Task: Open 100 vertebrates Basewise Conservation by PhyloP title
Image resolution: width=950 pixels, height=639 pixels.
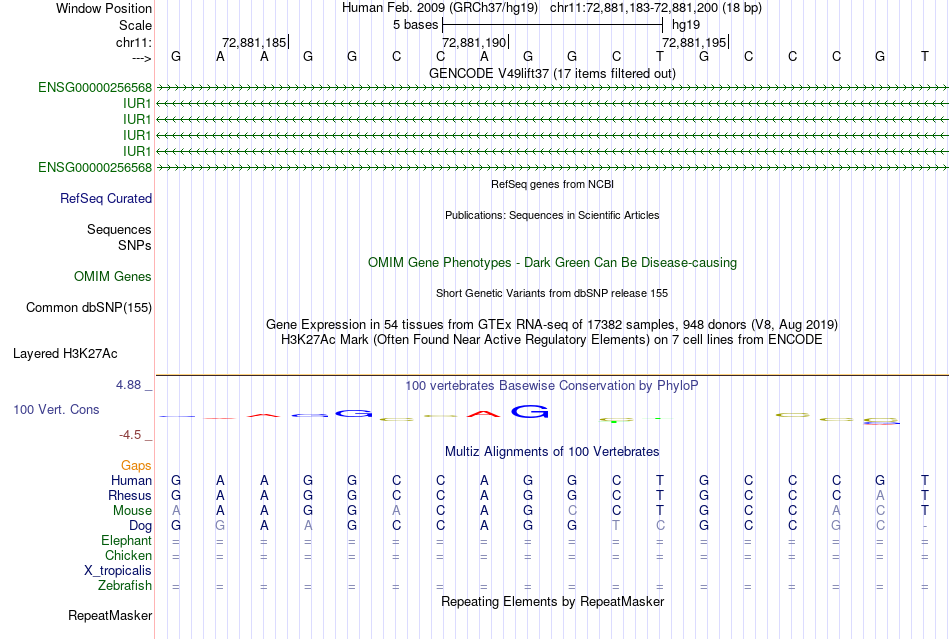Action: tap(552, 386)
